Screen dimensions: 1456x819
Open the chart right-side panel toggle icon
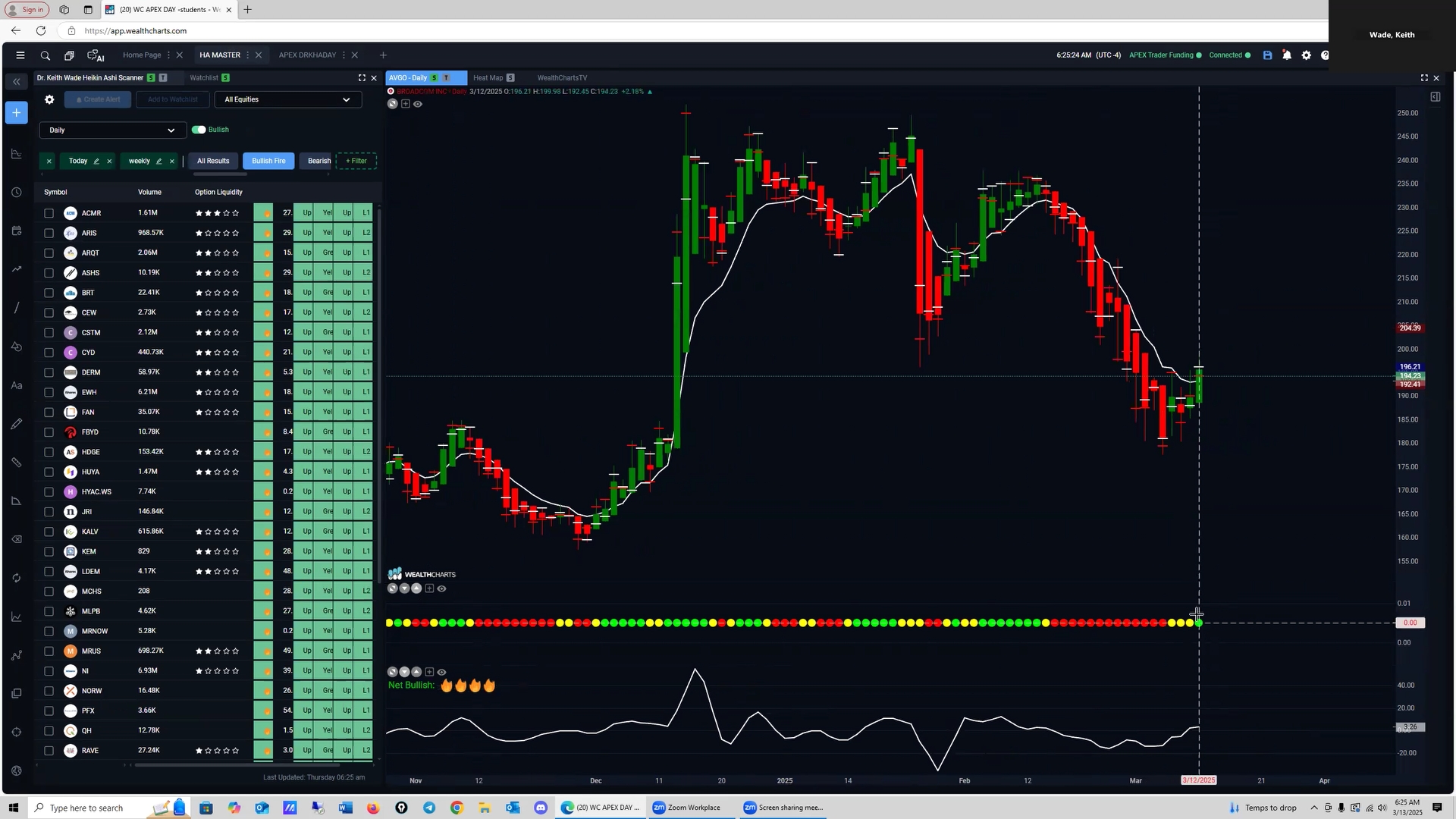click(x=1435, y=97)
